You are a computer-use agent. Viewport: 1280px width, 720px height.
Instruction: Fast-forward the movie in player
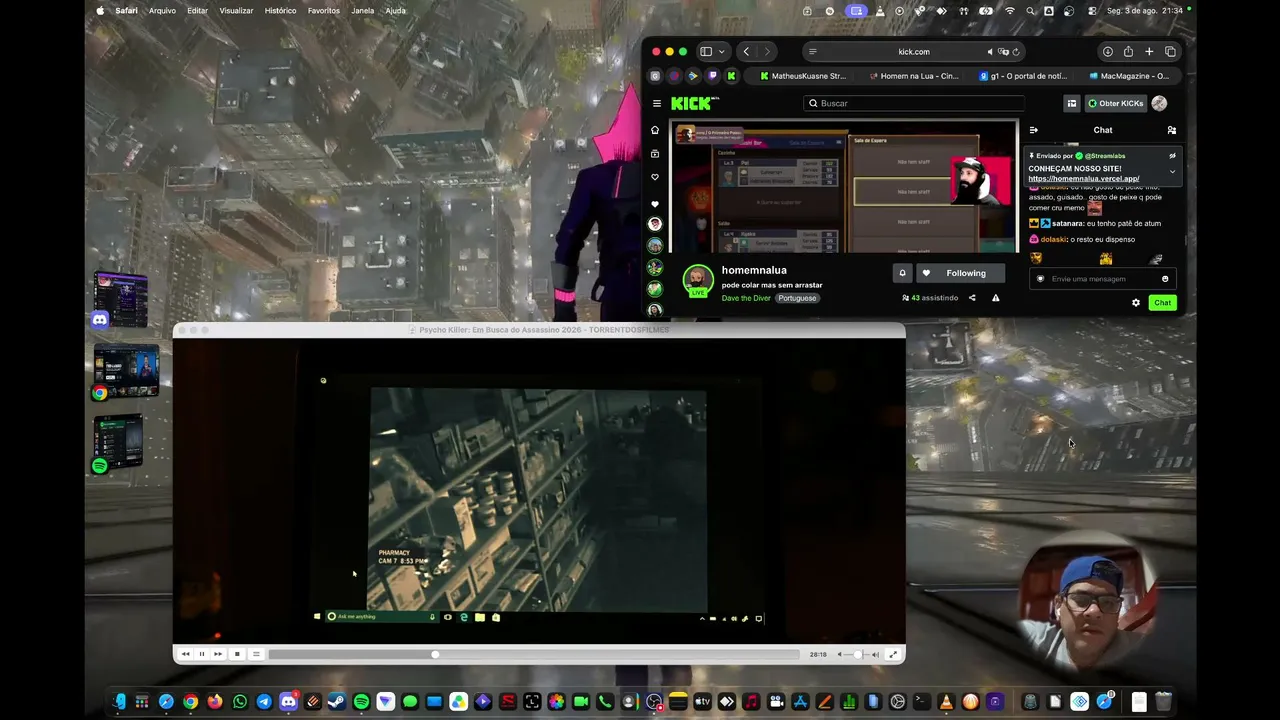click(x=218, y=654)
